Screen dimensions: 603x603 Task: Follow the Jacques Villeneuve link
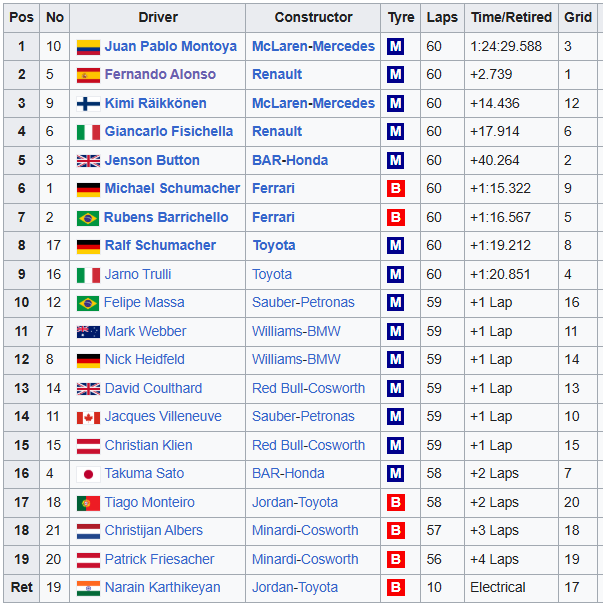(x=163, y=417)
